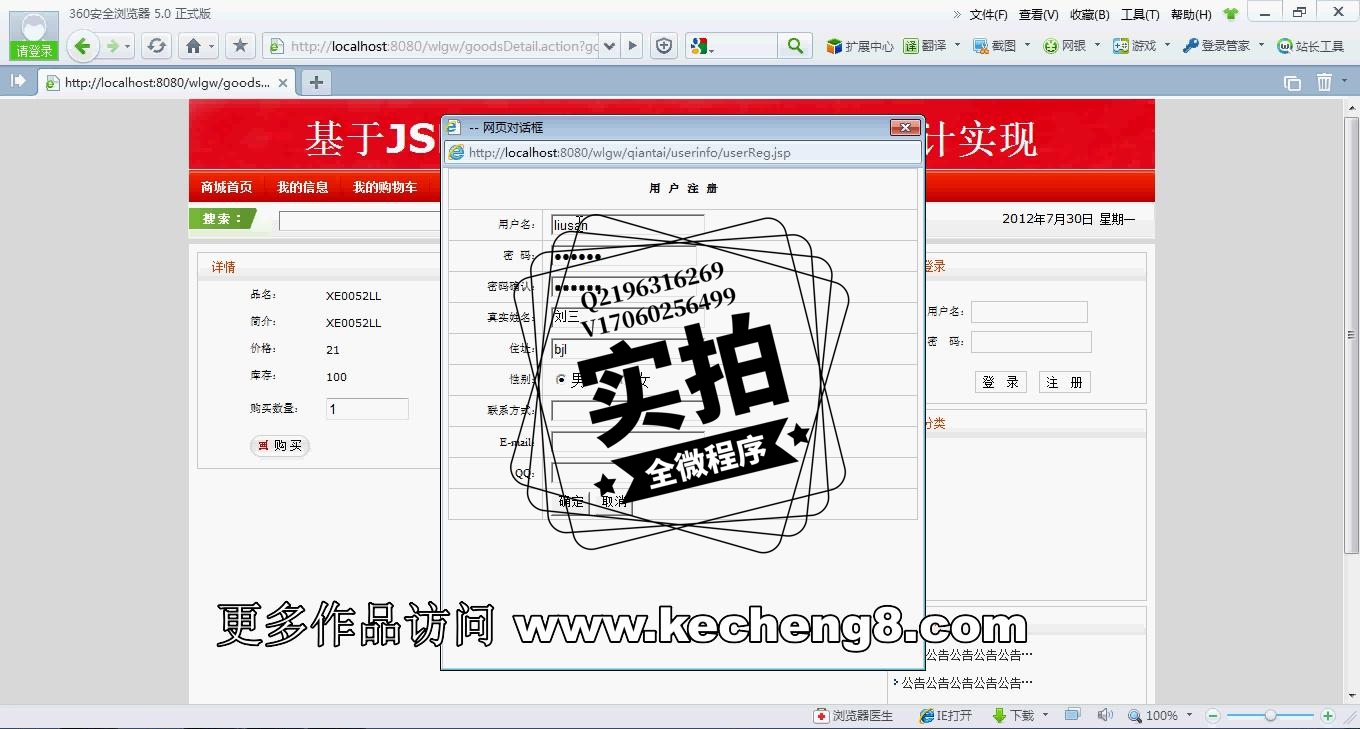The height and width of the screenshot is (729, 1360).
Task: Expand the 网银 dropdown arrow
Action: (1097, 45)
